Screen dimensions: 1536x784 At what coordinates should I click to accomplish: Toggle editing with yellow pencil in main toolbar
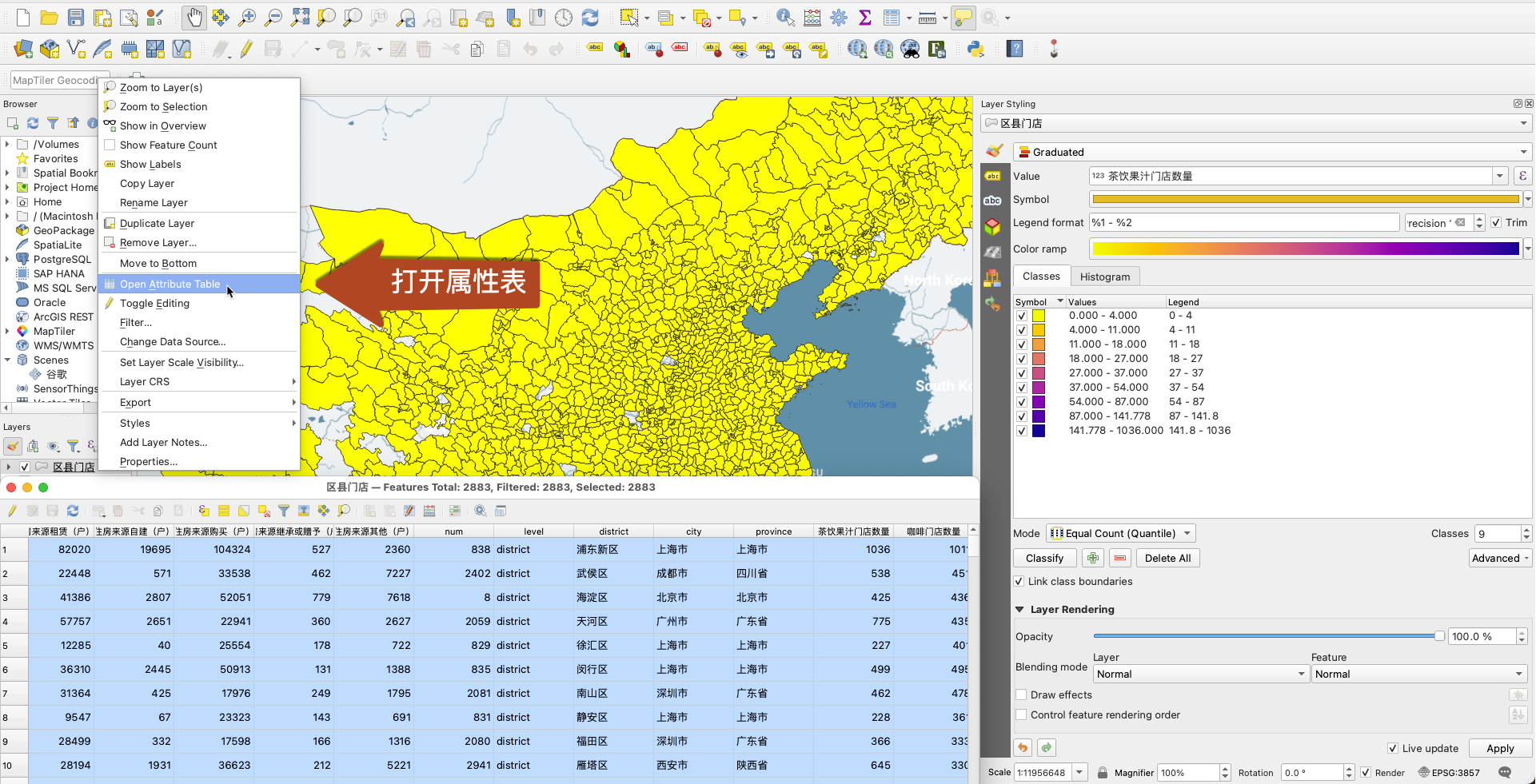point(246,50)
